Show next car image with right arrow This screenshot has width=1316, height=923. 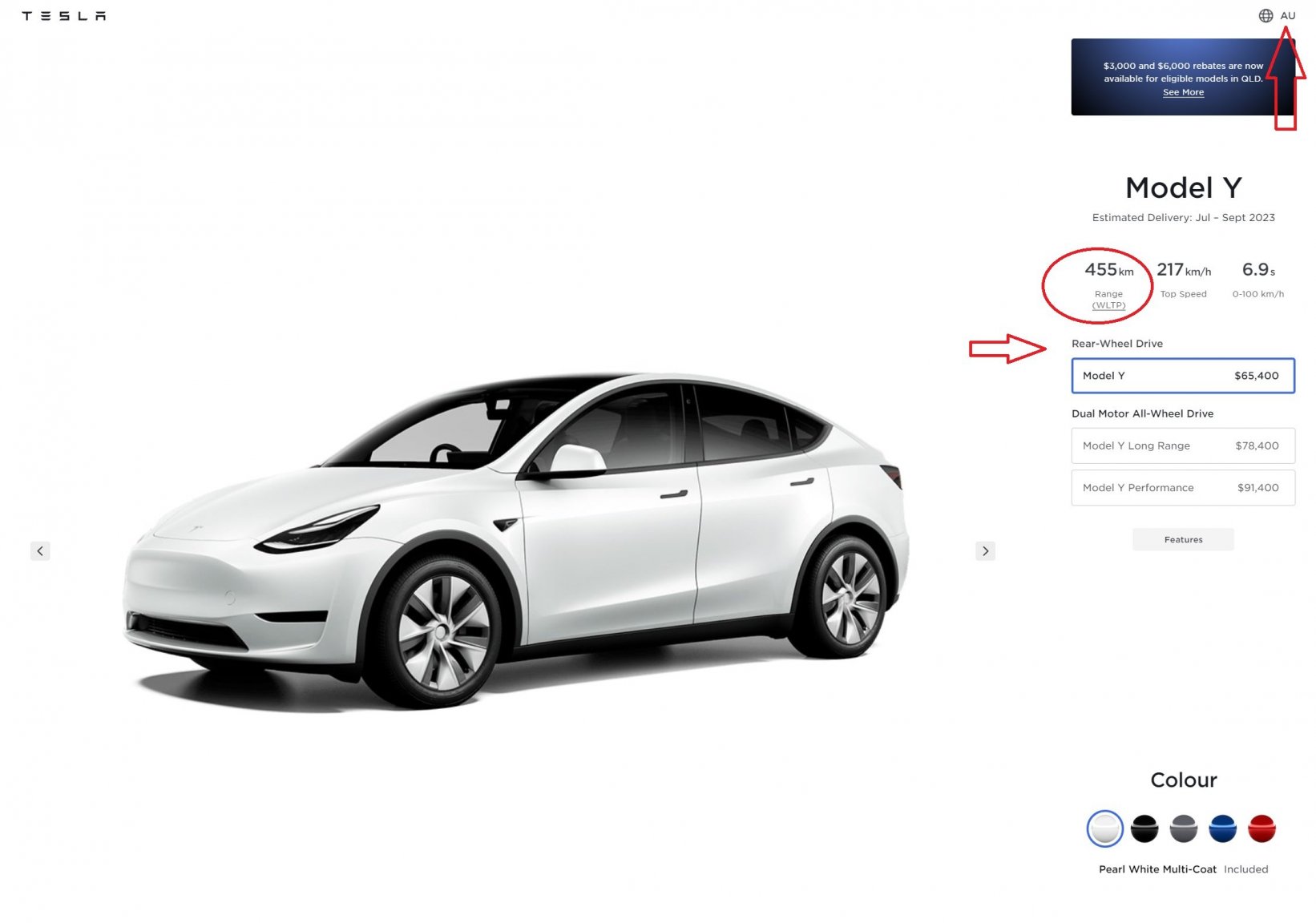click(x=985, y=550)
